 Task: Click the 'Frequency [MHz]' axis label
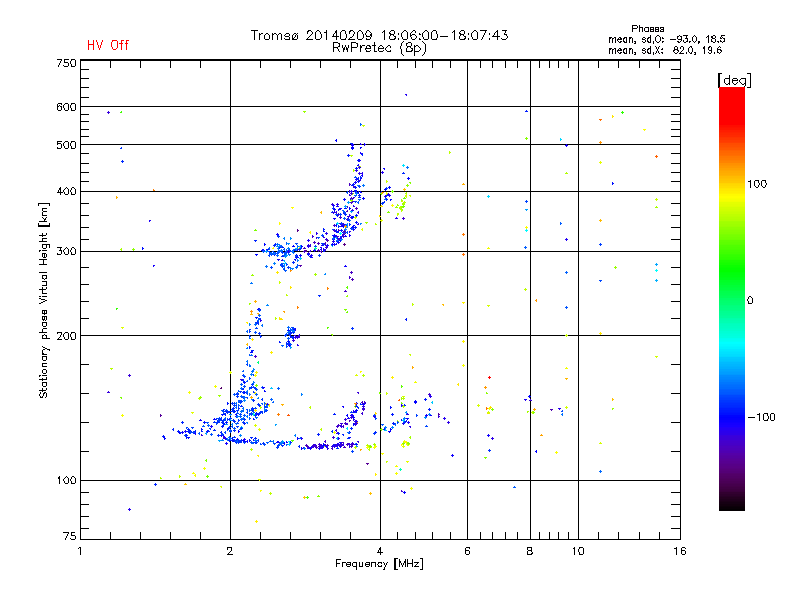coord(379,564)
